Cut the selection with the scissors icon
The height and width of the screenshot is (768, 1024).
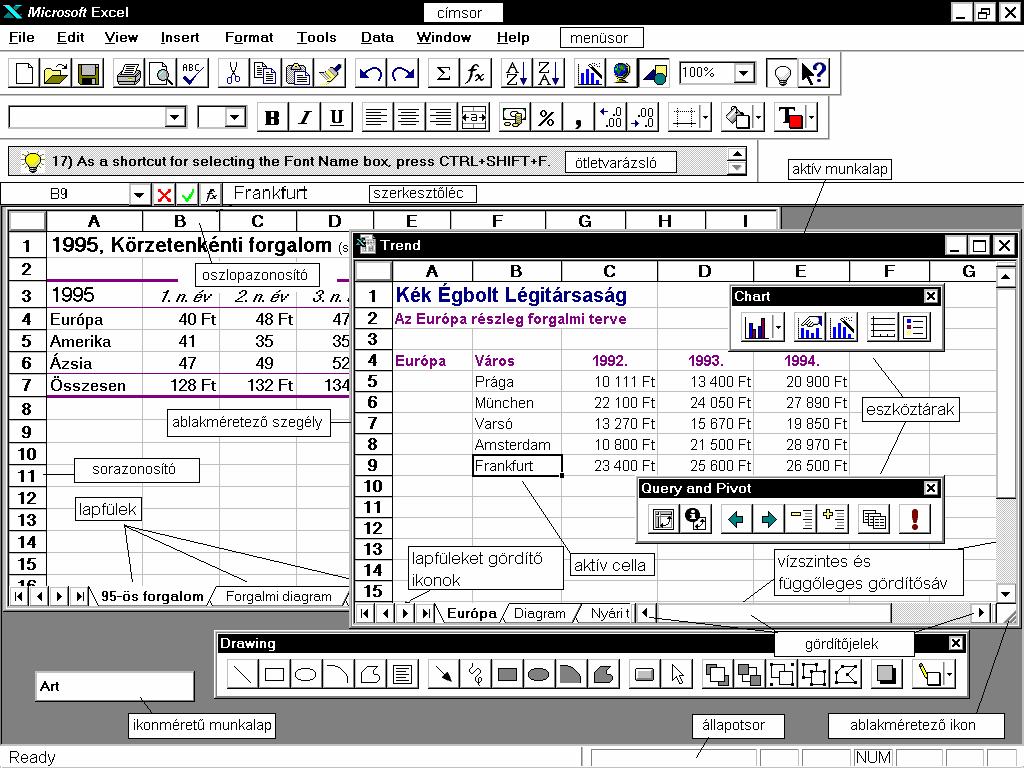(233, 73)
